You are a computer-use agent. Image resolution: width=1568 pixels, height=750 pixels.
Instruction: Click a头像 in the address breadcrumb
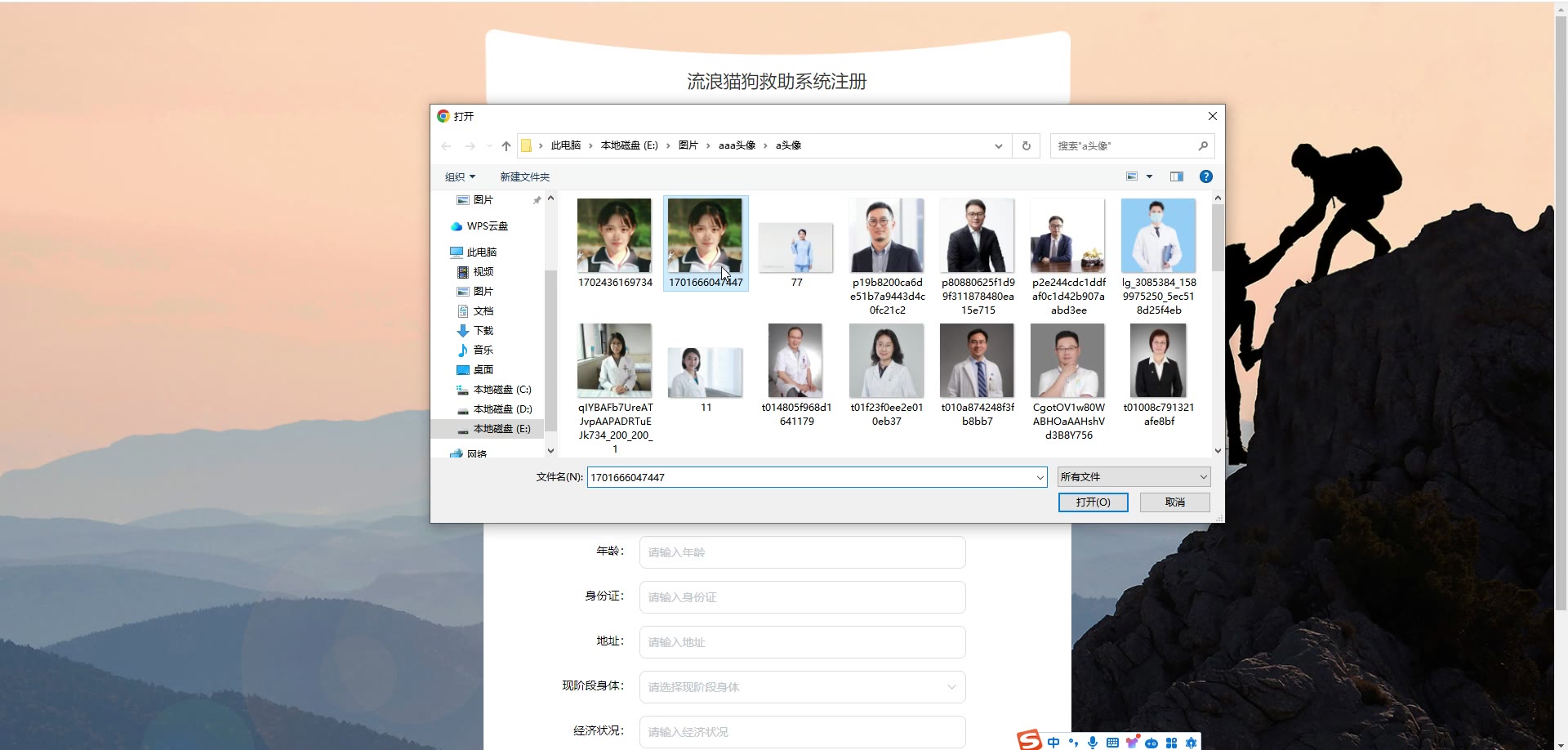[x=788, y=145]
